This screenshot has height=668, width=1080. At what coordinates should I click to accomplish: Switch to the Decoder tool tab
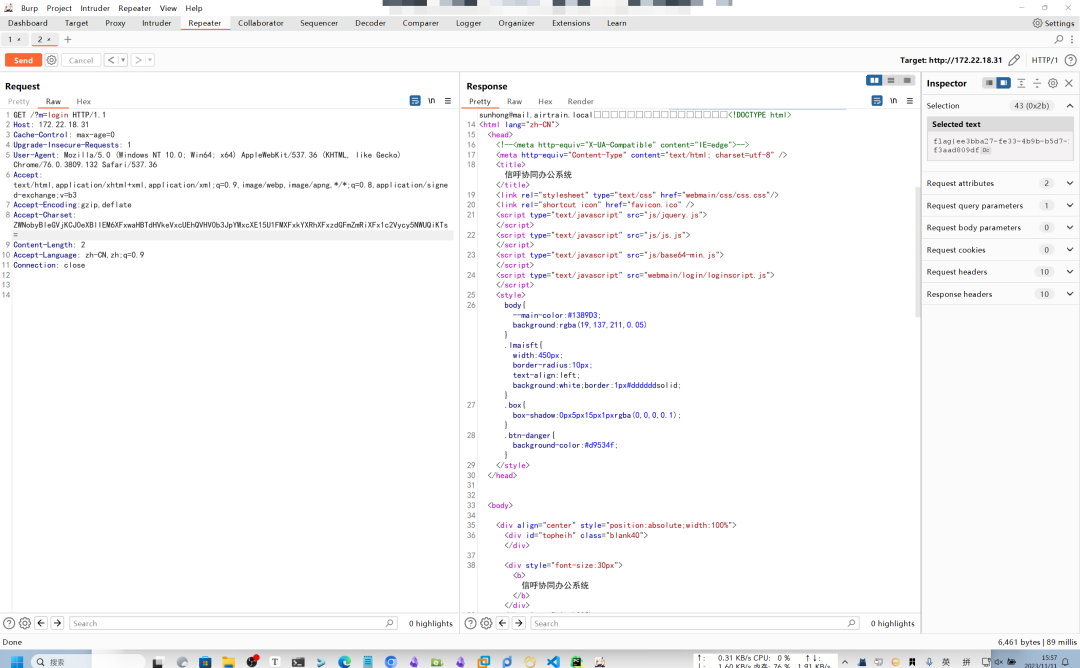point(371,23)
